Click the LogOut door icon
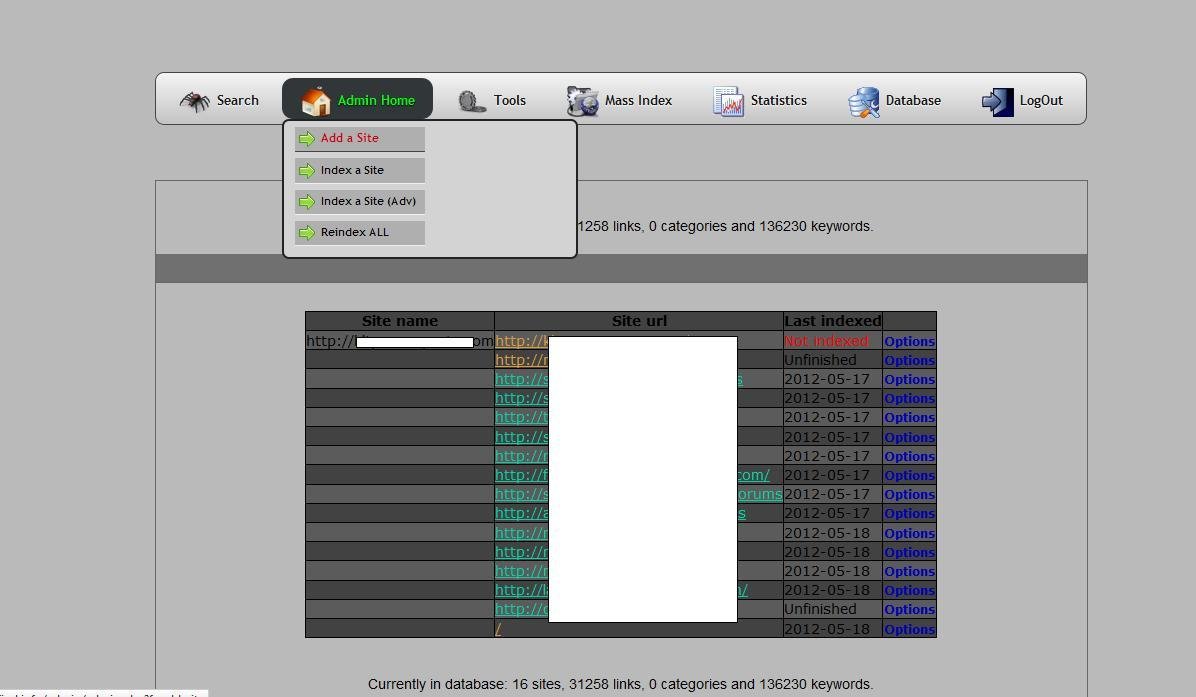The image size is (1196, 697). click(x=995, y=100)
